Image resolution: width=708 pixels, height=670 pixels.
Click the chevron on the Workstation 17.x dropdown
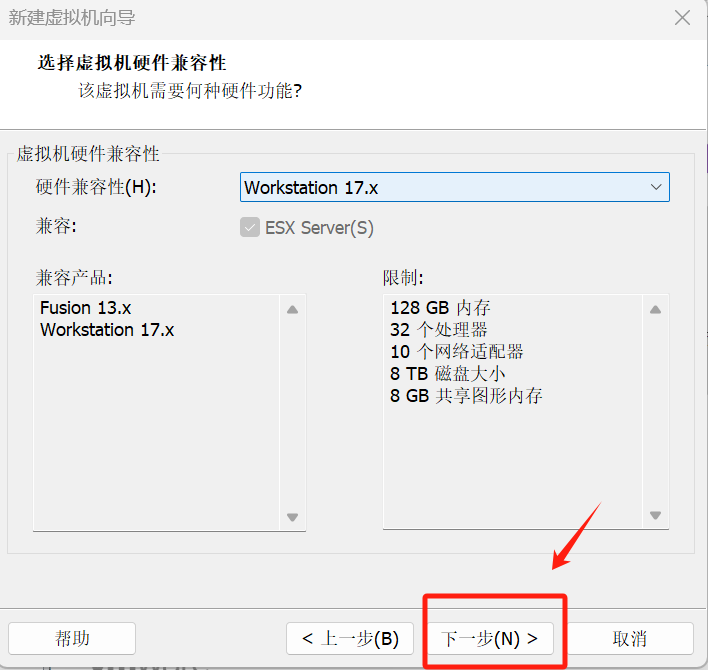pyautogui.click(x=656, y=187)
